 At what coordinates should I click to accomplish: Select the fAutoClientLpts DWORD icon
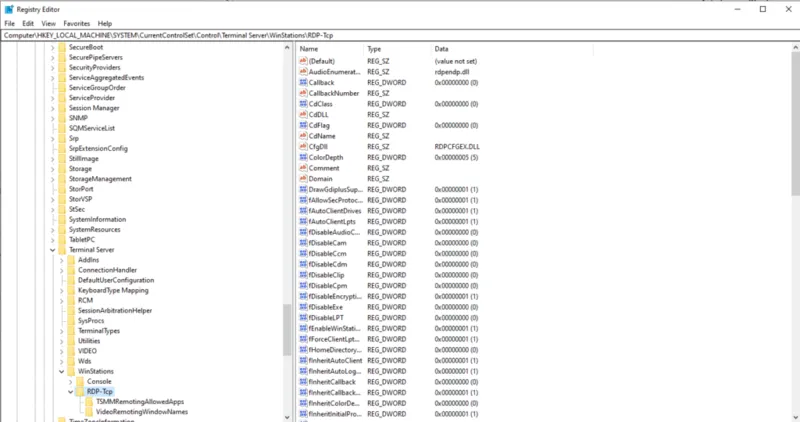click(x=303, y=222)
